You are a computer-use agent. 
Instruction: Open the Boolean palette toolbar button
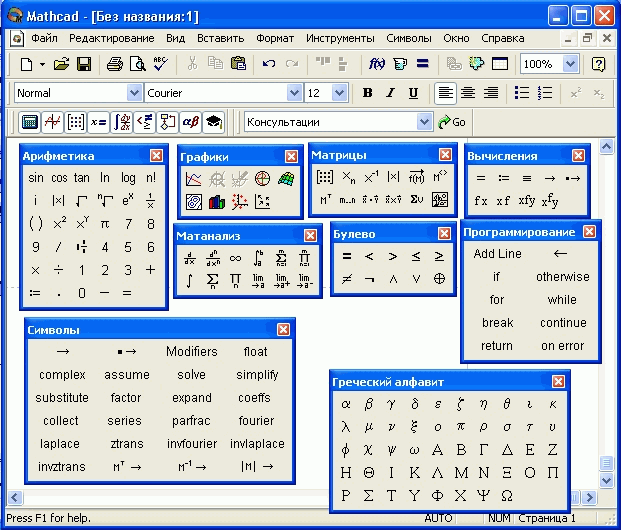tap(145, 122)
